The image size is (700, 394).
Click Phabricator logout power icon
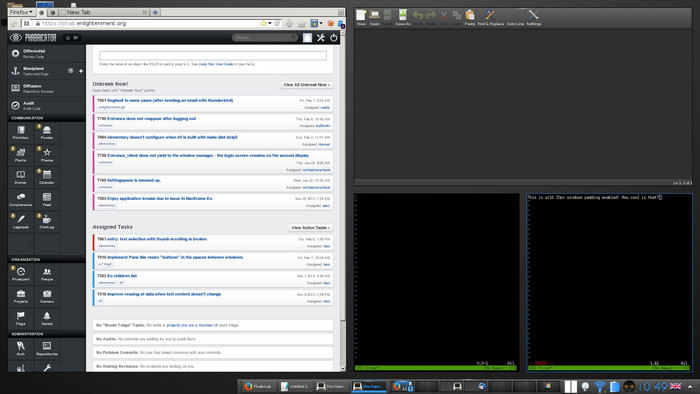tap(333, 38)
